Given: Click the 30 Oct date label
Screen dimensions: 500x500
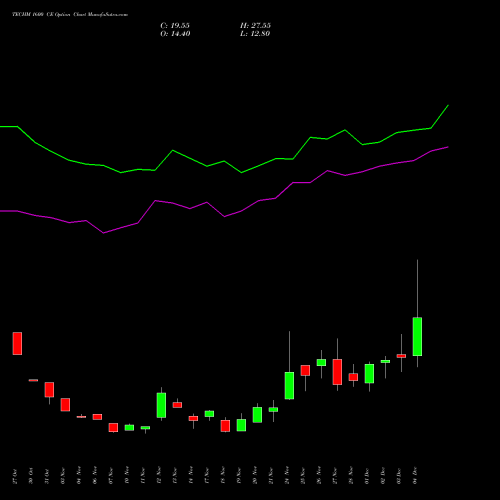Looking at the screenshot, I should point(31,476).
